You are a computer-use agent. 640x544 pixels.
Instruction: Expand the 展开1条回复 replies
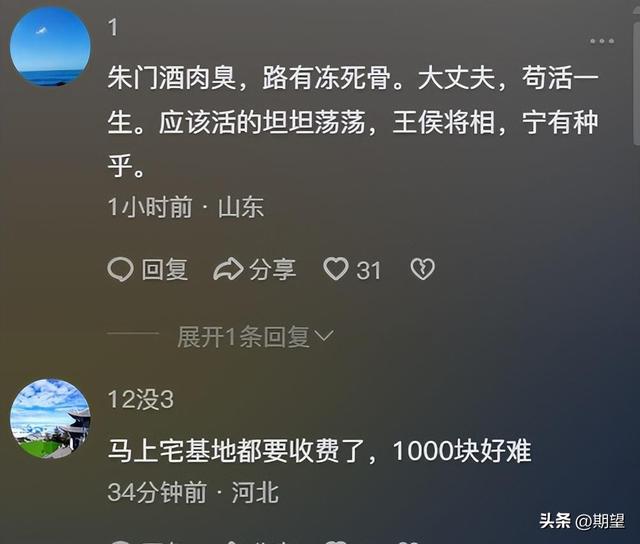click(243, 337)
